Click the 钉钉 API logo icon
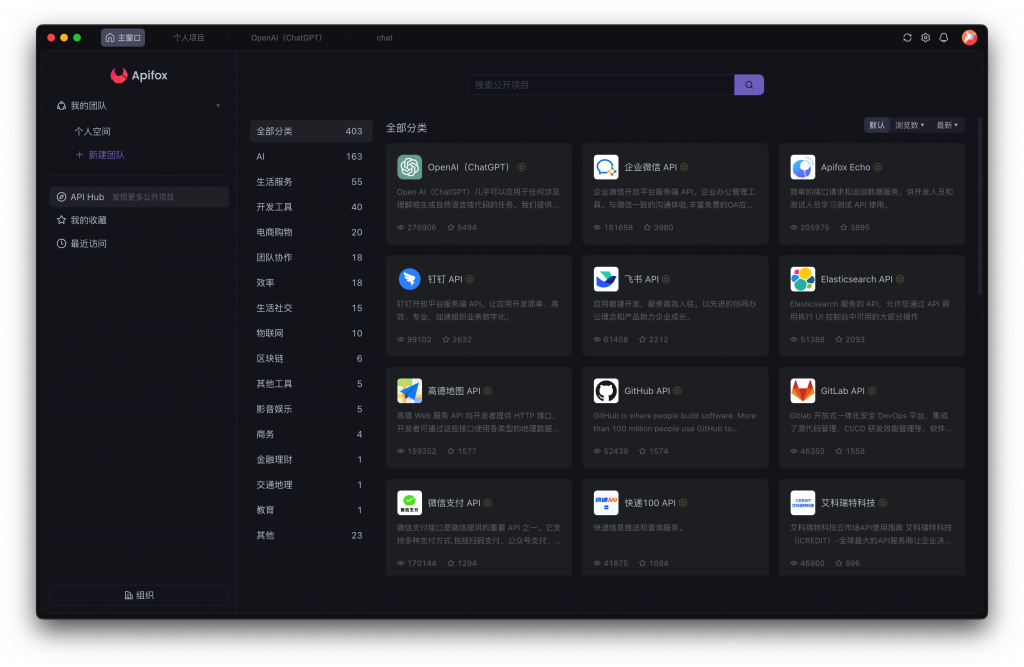 coord(409,279)
